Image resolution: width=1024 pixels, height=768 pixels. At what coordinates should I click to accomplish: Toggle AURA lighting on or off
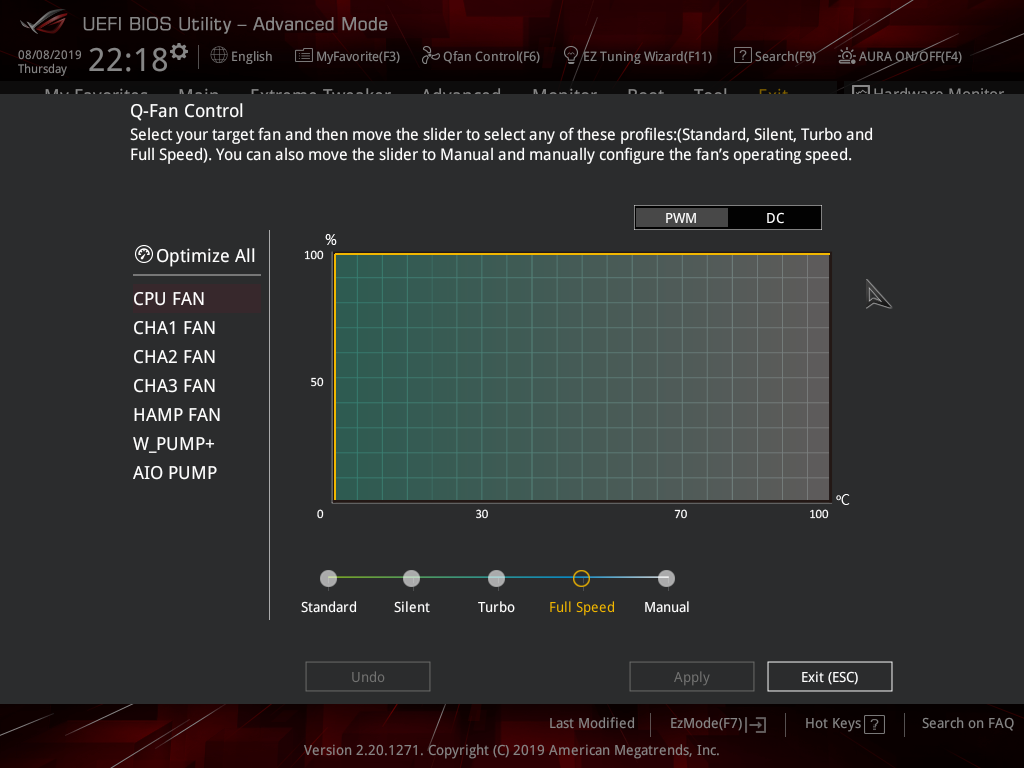(x=898, y=58)
